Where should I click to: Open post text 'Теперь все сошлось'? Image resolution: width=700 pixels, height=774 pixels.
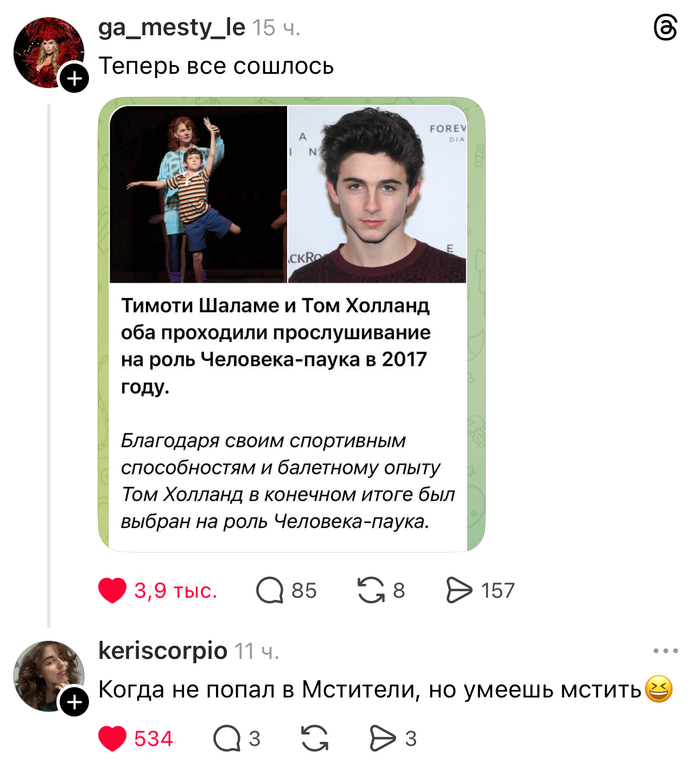216,66
